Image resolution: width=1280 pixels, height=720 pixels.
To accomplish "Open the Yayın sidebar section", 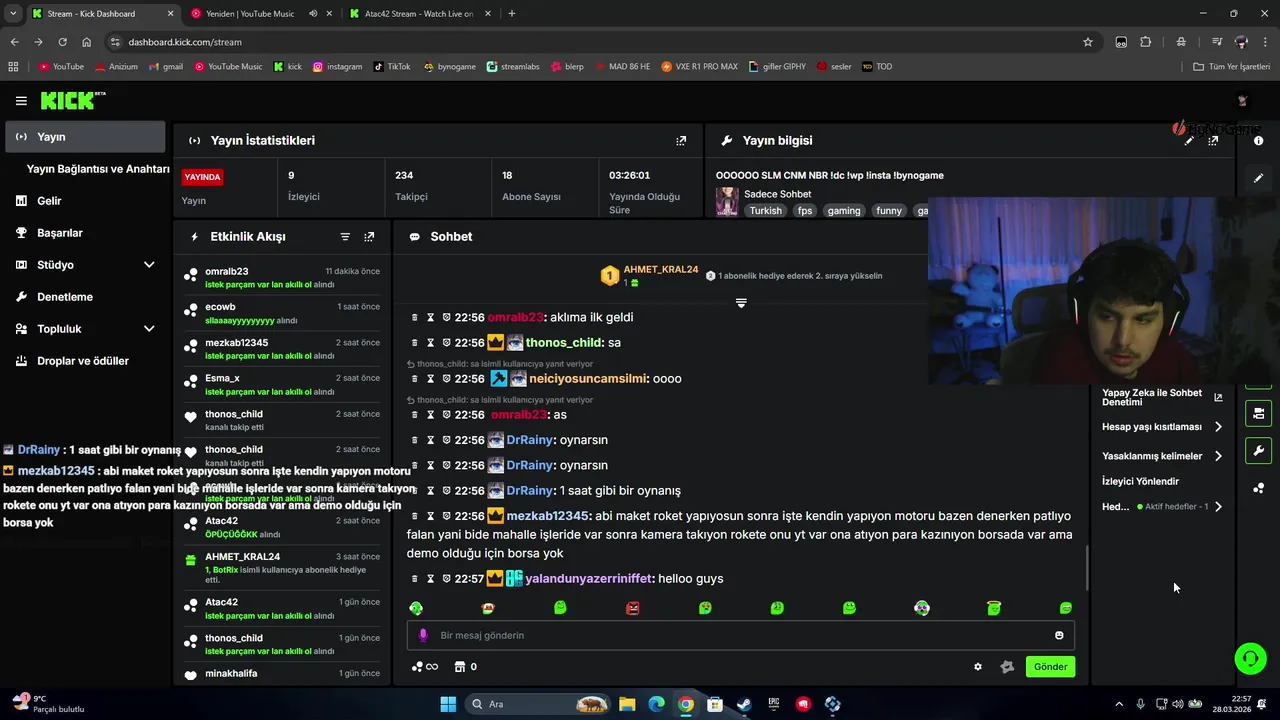I will [x=85, y=137].
